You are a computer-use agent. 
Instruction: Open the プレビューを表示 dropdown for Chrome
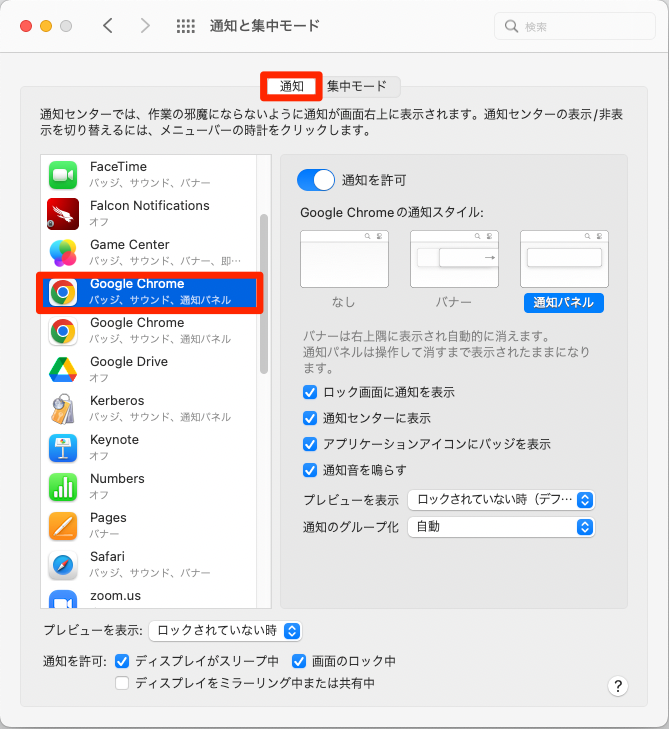[501, 500]
